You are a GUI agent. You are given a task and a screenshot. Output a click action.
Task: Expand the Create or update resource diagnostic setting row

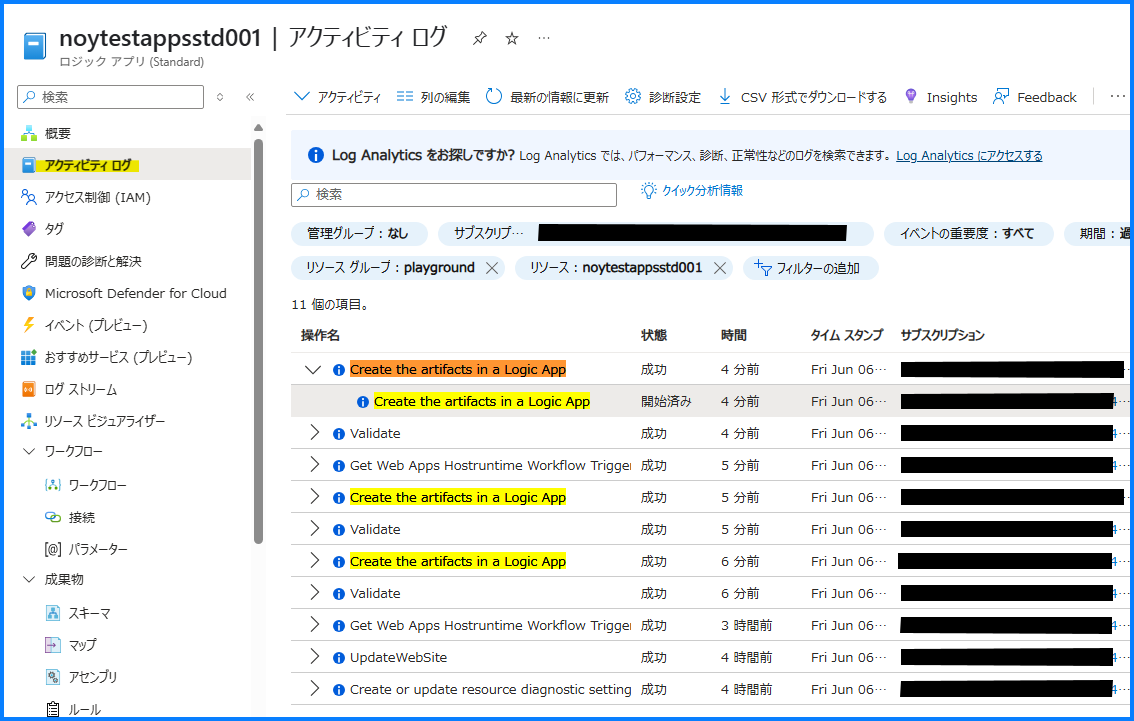[314, 688]
